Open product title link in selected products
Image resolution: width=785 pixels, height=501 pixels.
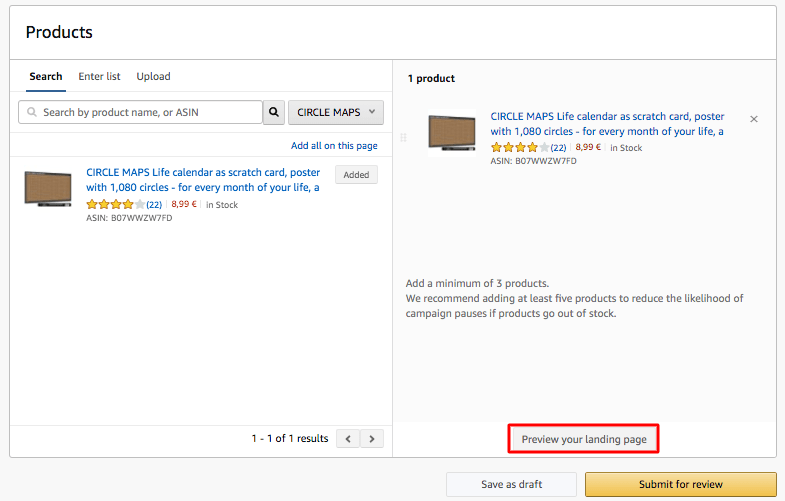click(x=607, y=124)
